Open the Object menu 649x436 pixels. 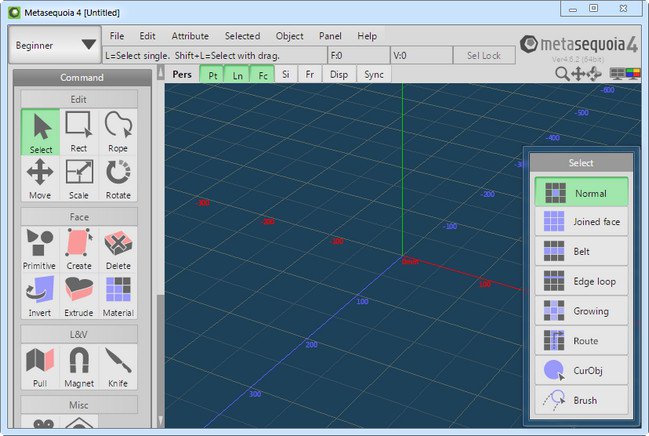tap(289, 36)
